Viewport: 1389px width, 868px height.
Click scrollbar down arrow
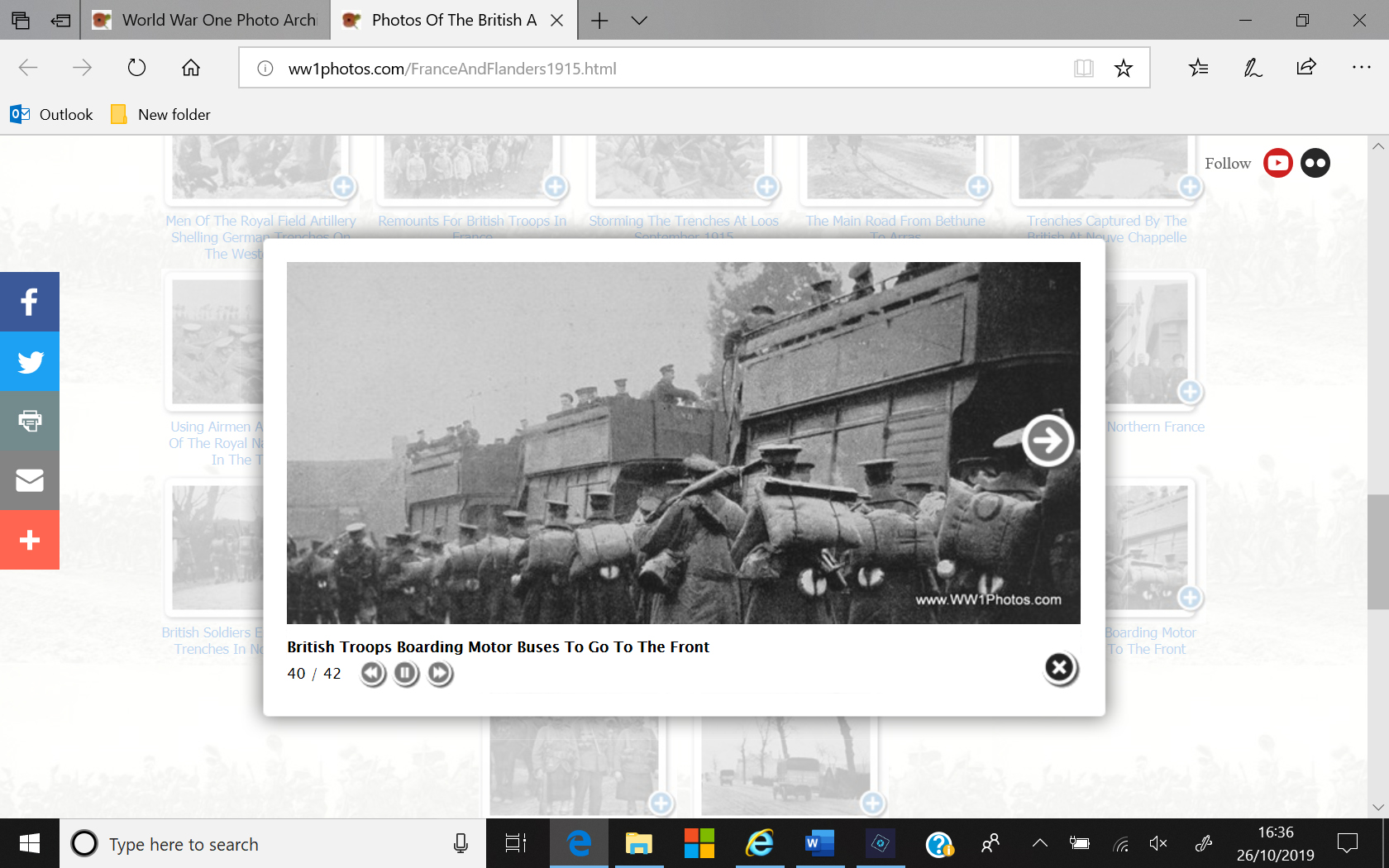click(x=1377, y=808)
